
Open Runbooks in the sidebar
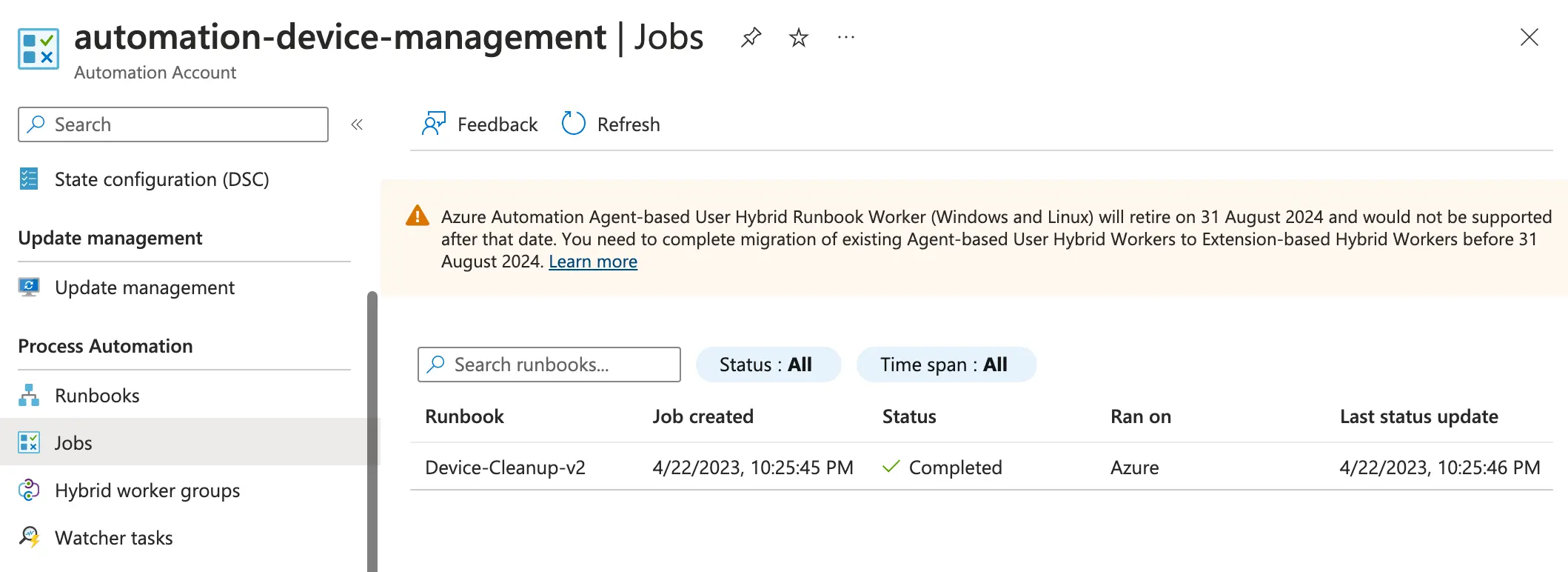[97, 396]
